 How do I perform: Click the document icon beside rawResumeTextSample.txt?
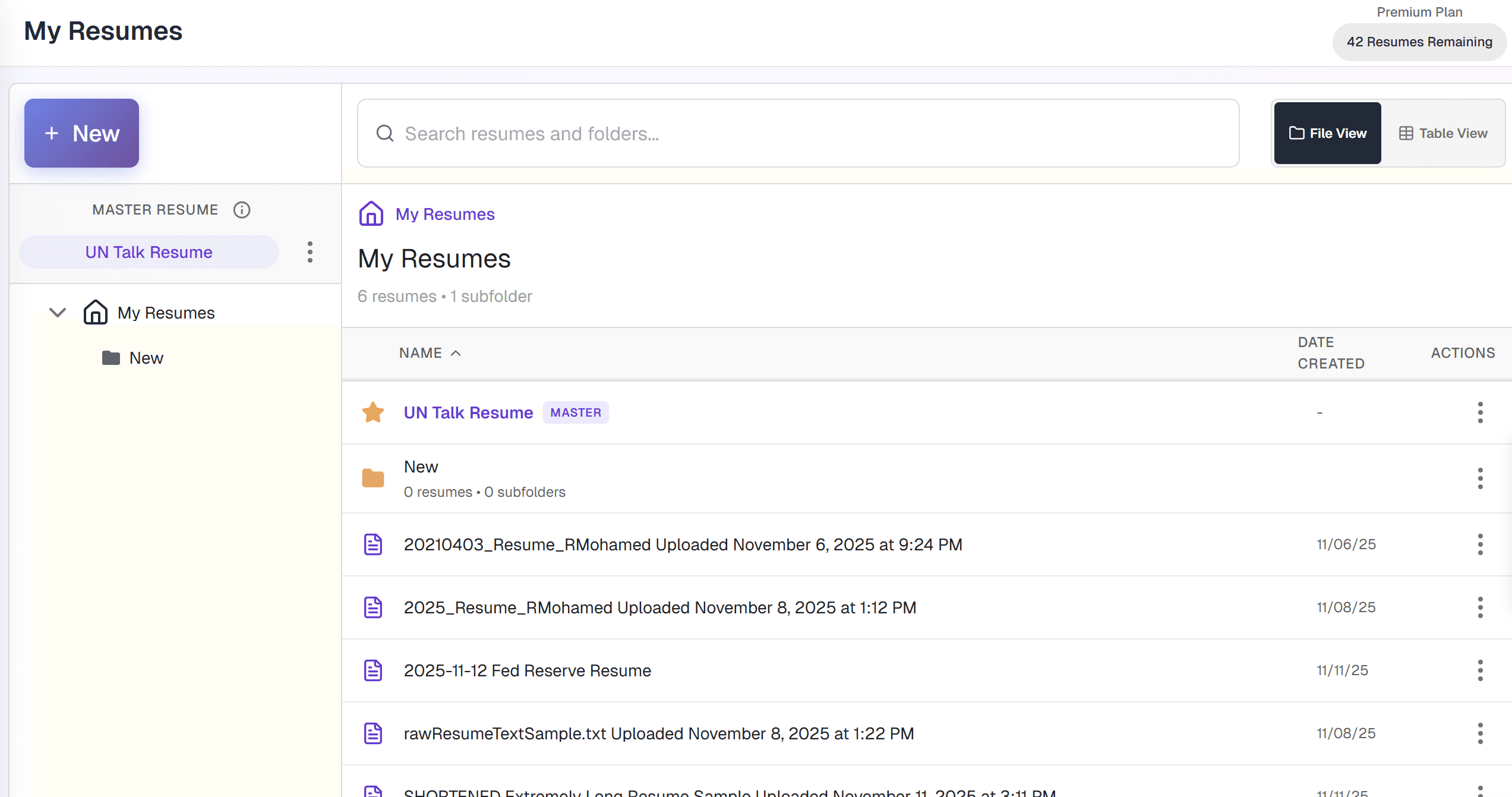click(373, 733)
